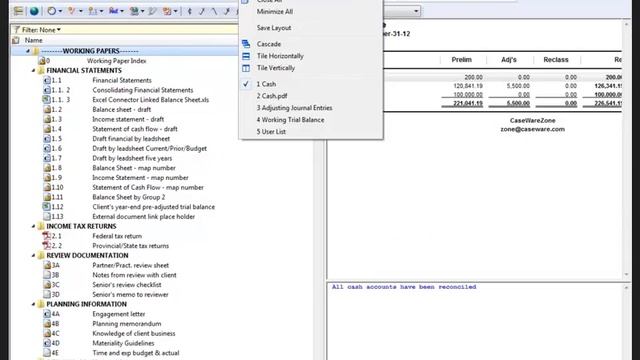Click the document icon for item 3D

pyautogui.click(x=47, y=294)
